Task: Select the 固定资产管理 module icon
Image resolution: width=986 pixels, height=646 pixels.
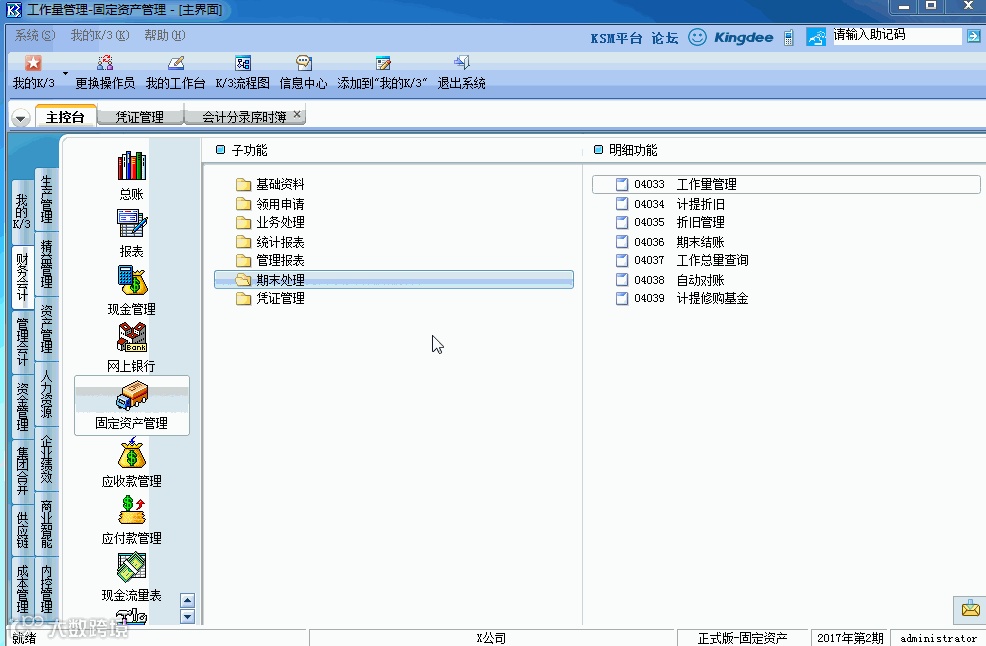Action: (x=131, y=396)
